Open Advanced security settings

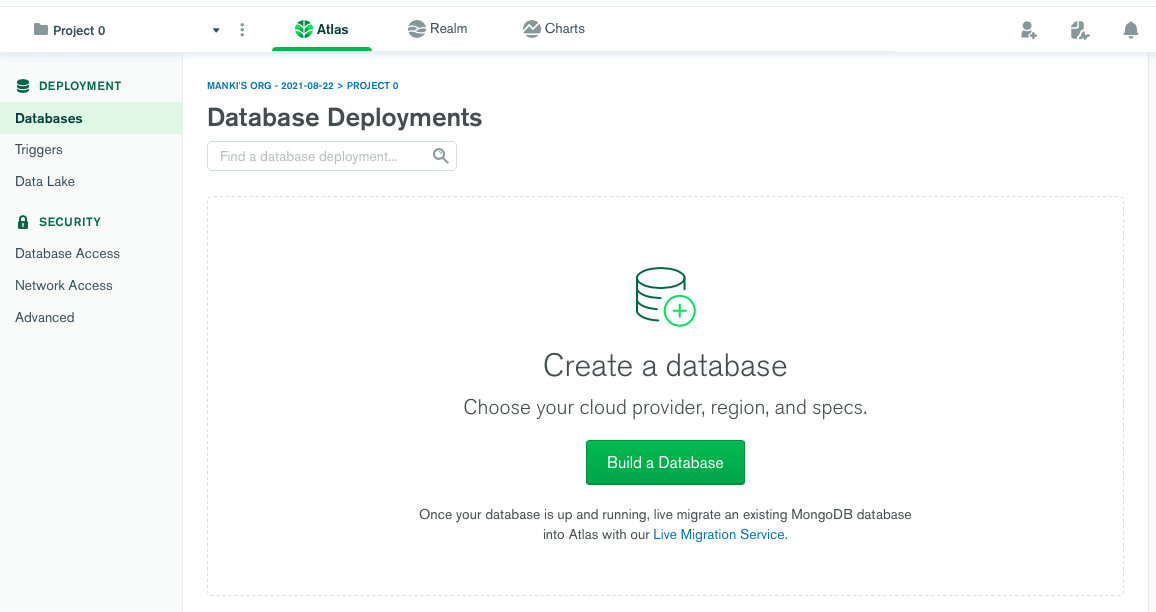click(44, 317)
